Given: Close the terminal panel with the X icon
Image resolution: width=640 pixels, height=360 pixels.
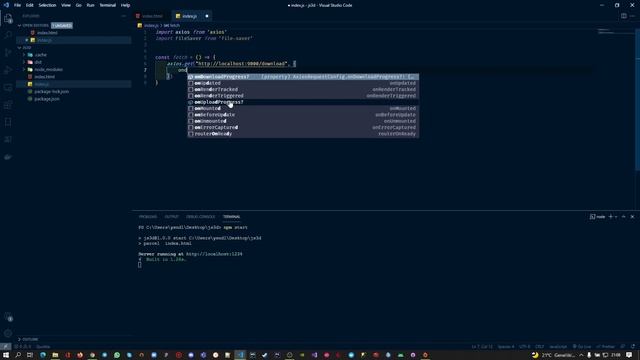Looking at the screenshot, I should (632, 217).
